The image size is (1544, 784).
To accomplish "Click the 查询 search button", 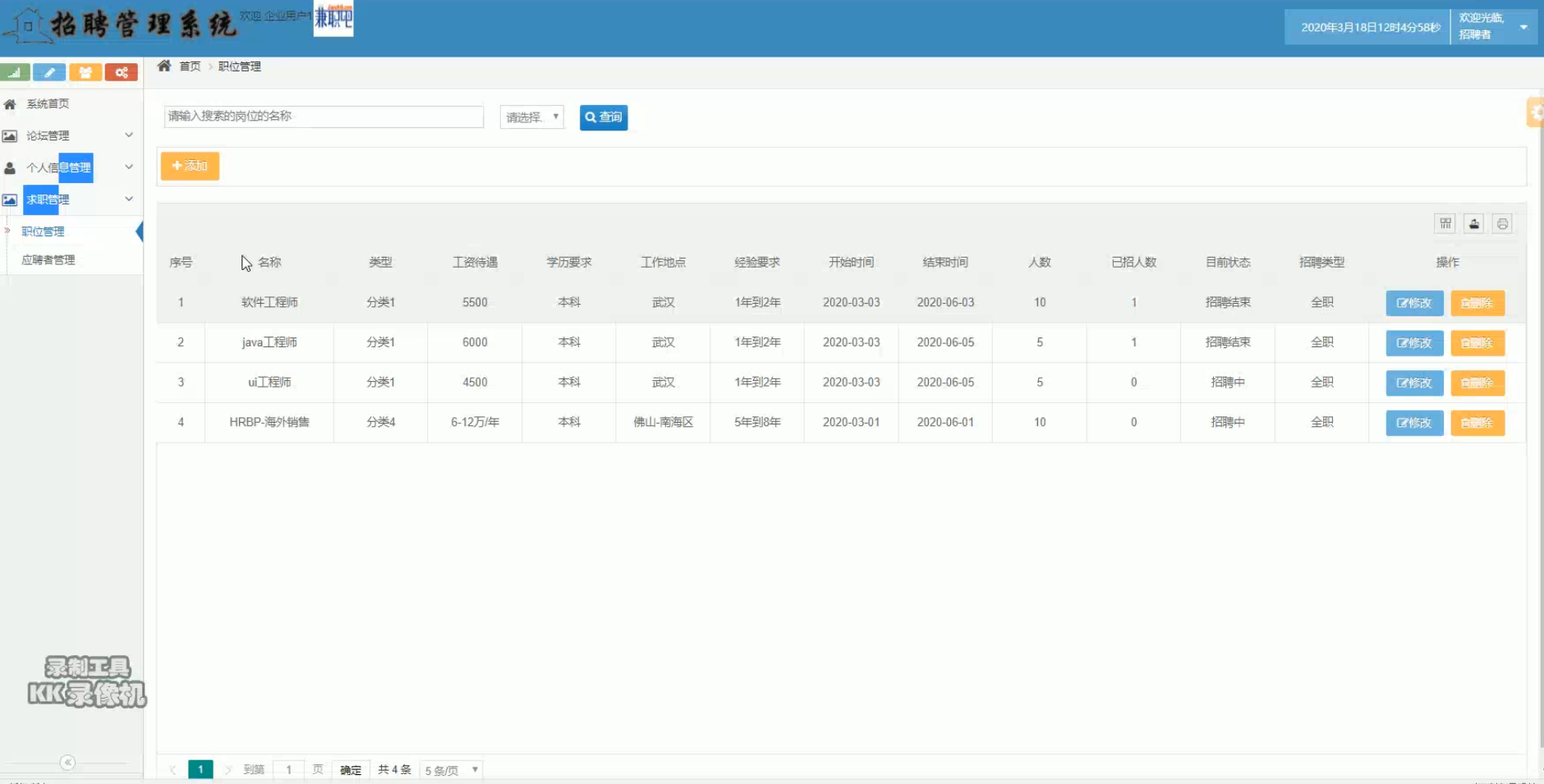I will click(604, 117).
